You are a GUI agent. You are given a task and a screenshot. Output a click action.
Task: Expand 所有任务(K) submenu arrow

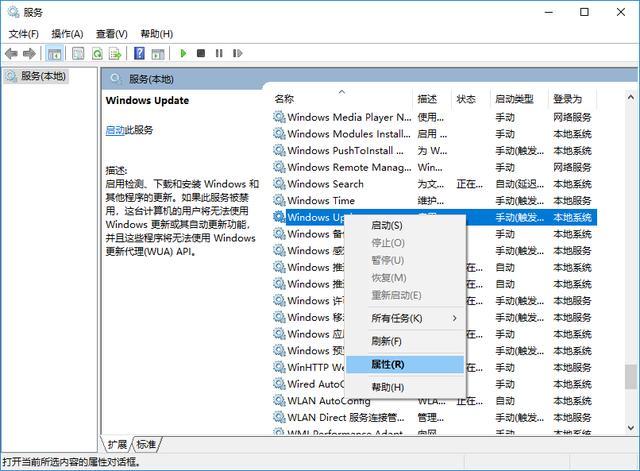click(x=454, y=318)
